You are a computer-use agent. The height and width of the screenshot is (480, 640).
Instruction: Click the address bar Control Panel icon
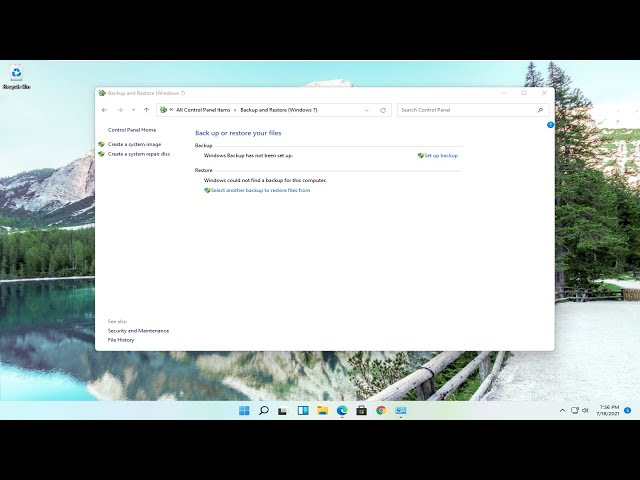pyautogui.click(x=163, y=110)
